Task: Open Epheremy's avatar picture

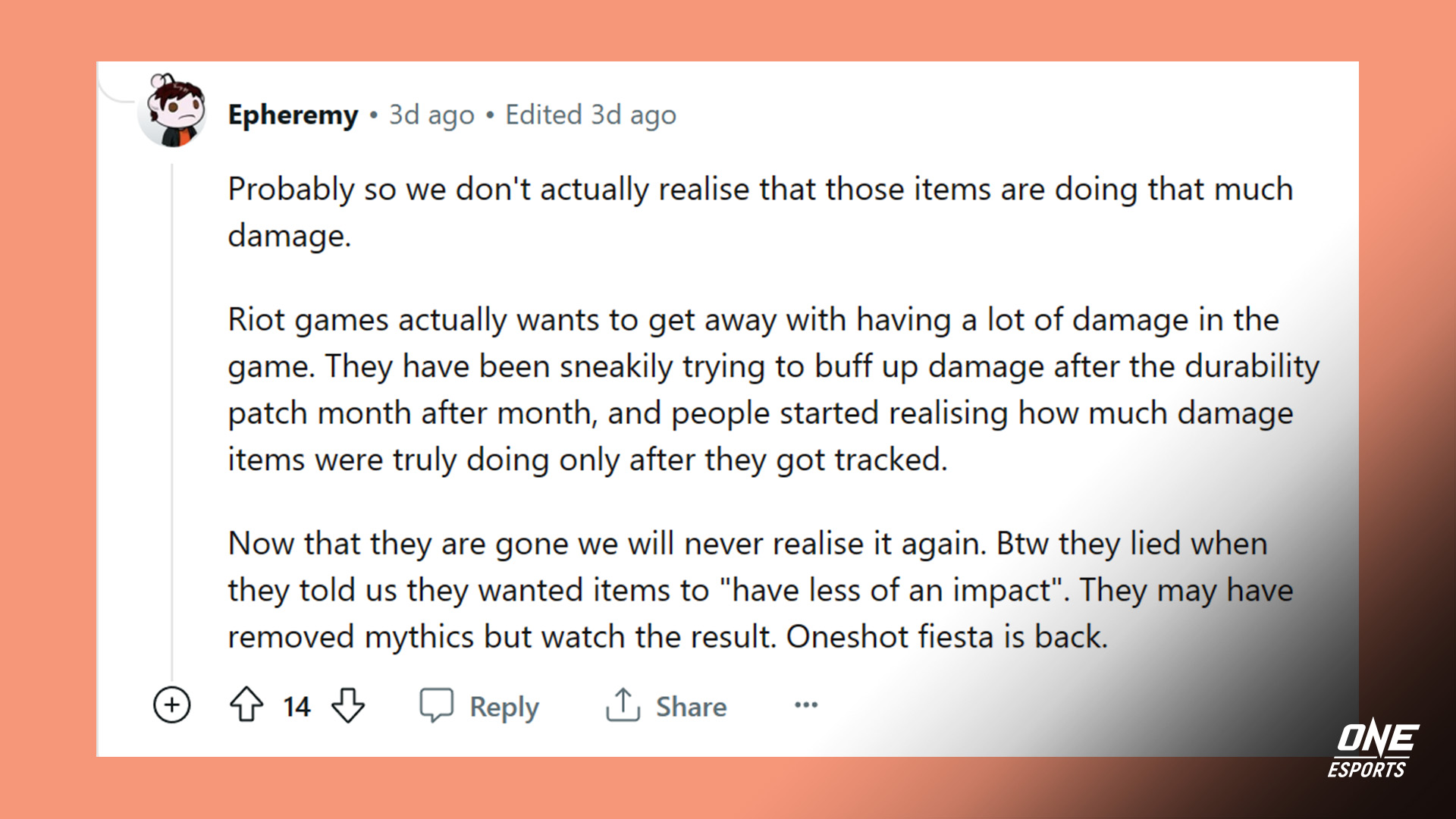Action: 174,111
